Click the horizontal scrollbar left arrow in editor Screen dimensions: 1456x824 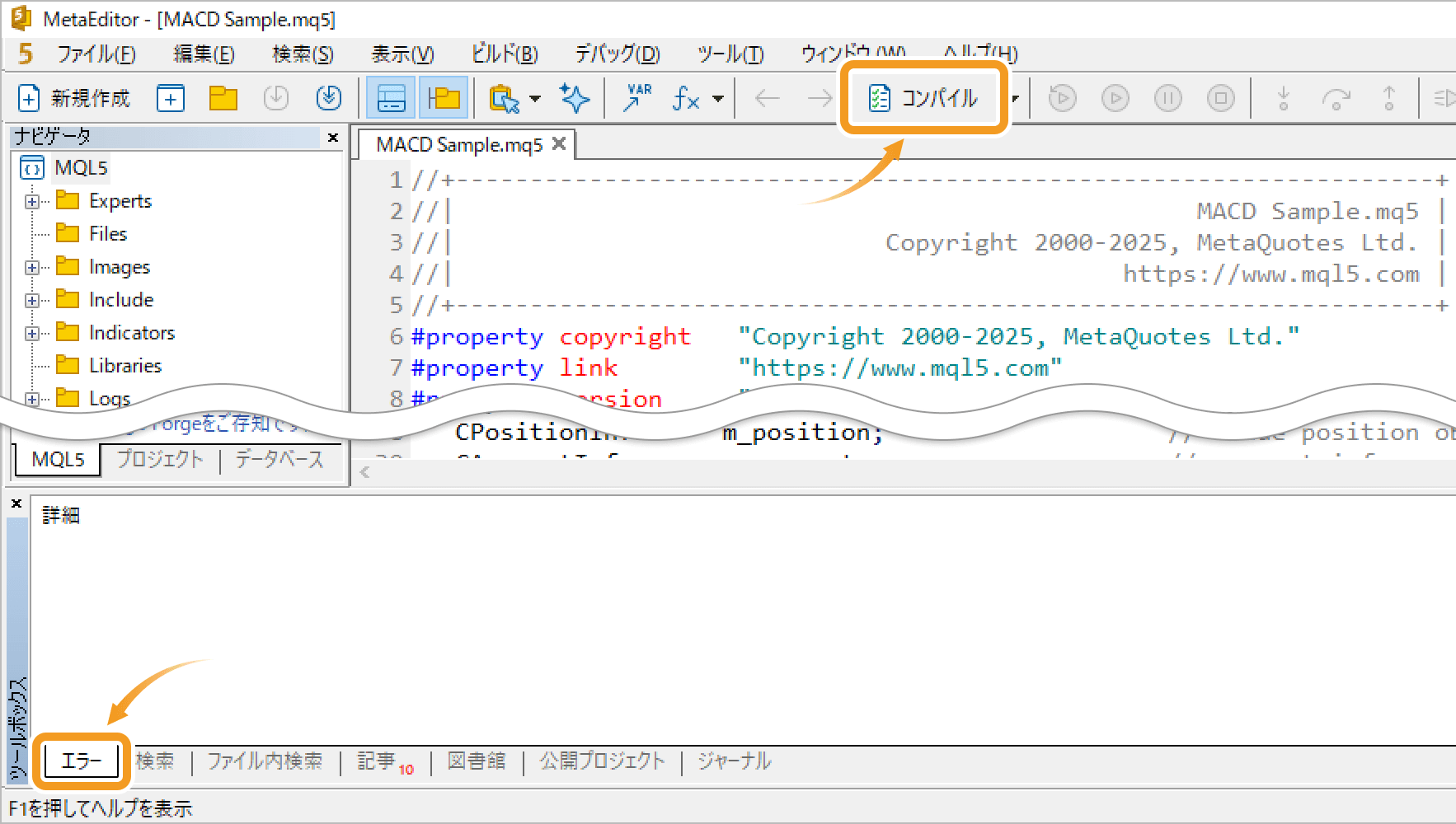[364, 472]
